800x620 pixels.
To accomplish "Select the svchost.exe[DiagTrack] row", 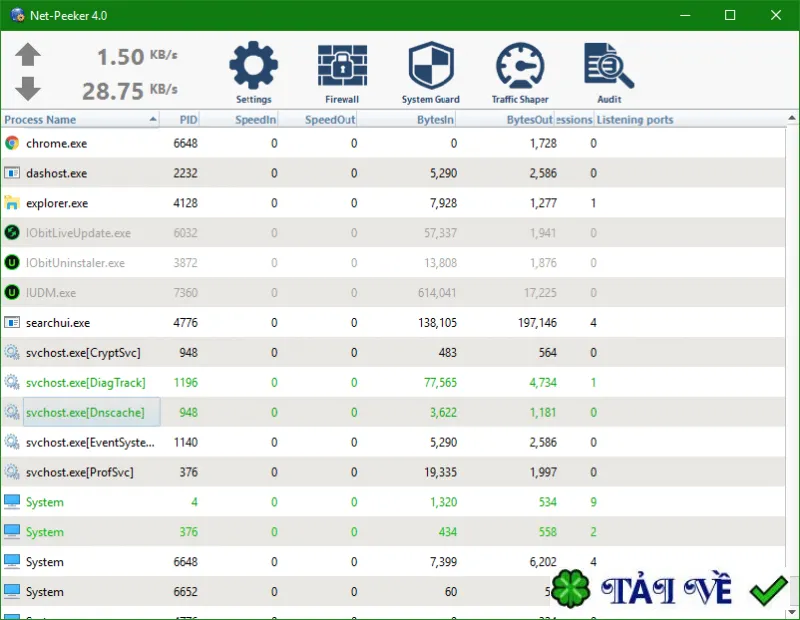I will tap(393, 382).
